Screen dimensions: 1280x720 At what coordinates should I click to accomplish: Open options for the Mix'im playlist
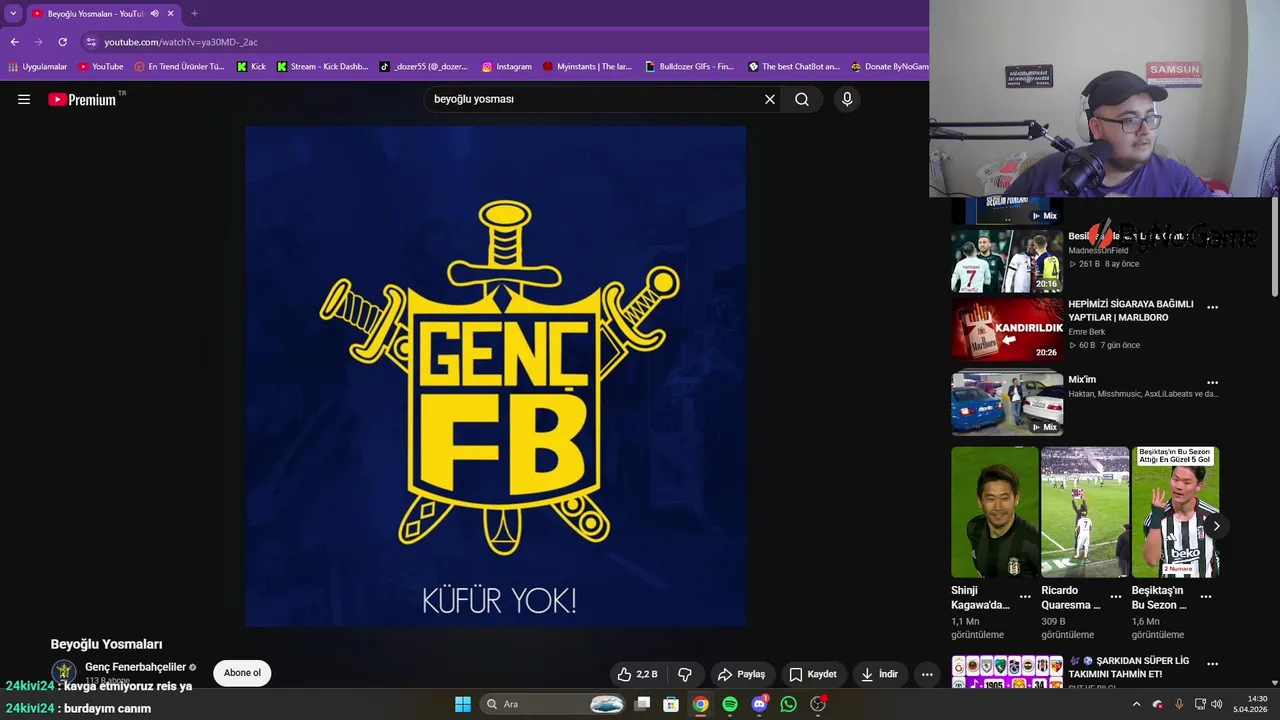pyautogui.click(x=1212, y=382)
